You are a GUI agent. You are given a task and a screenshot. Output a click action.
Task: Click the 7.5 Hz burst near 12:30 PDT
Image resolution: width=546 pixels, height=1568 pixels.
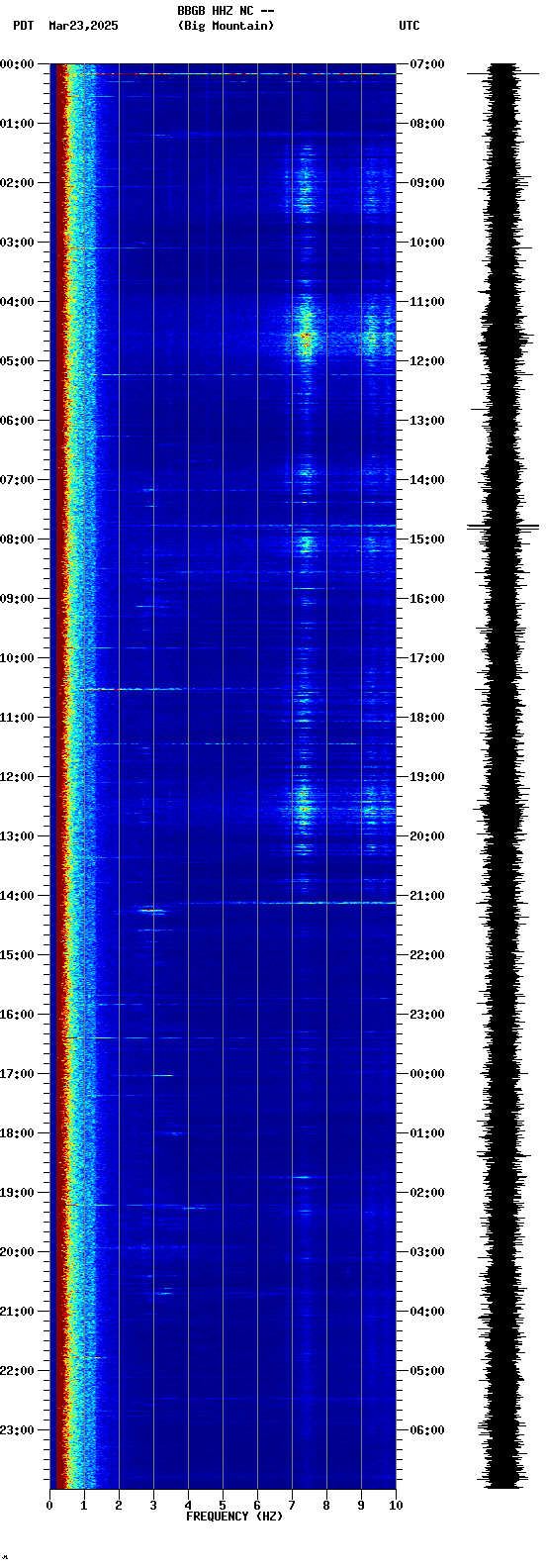(305, 810)
